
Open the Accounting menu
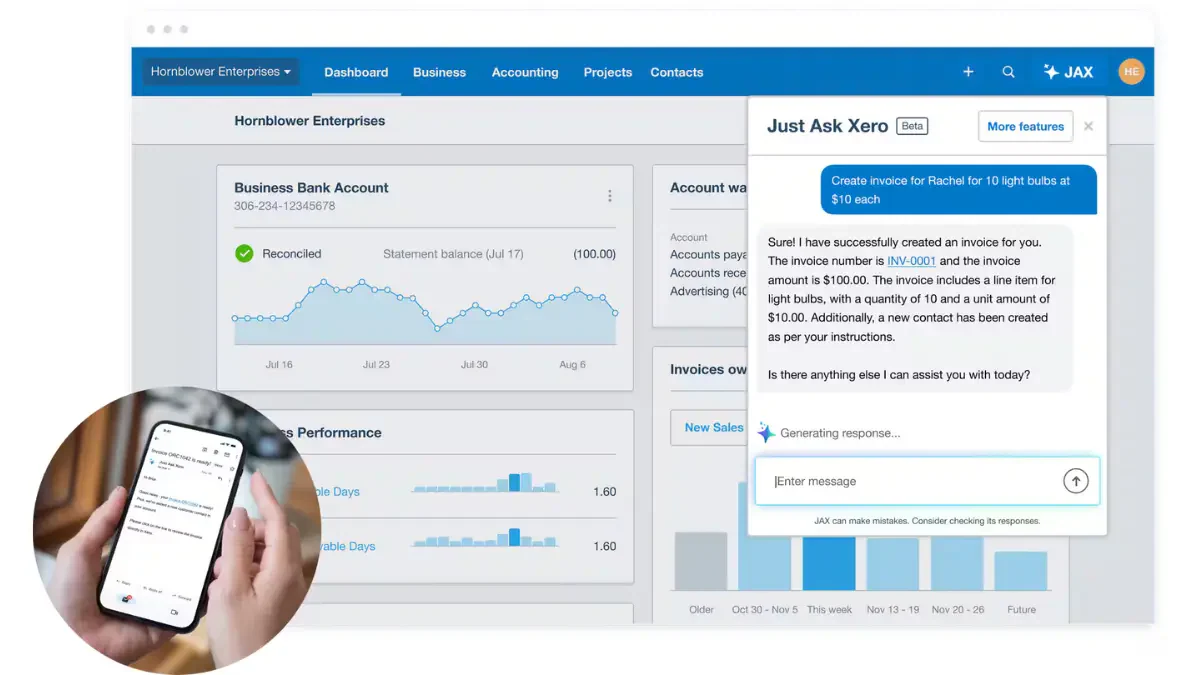[525, 72]
